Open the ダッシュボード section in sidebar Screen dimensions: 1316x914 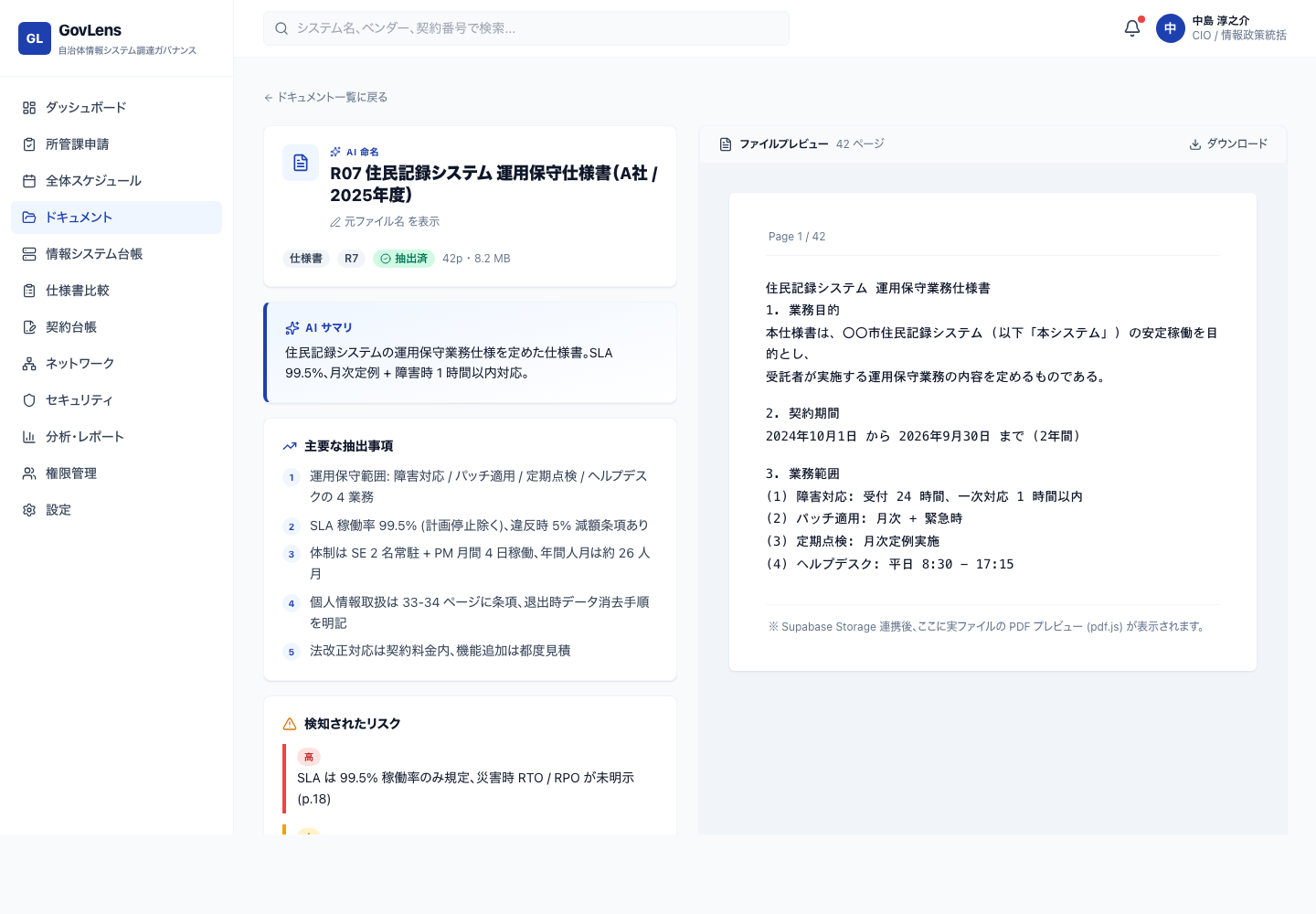84,108
